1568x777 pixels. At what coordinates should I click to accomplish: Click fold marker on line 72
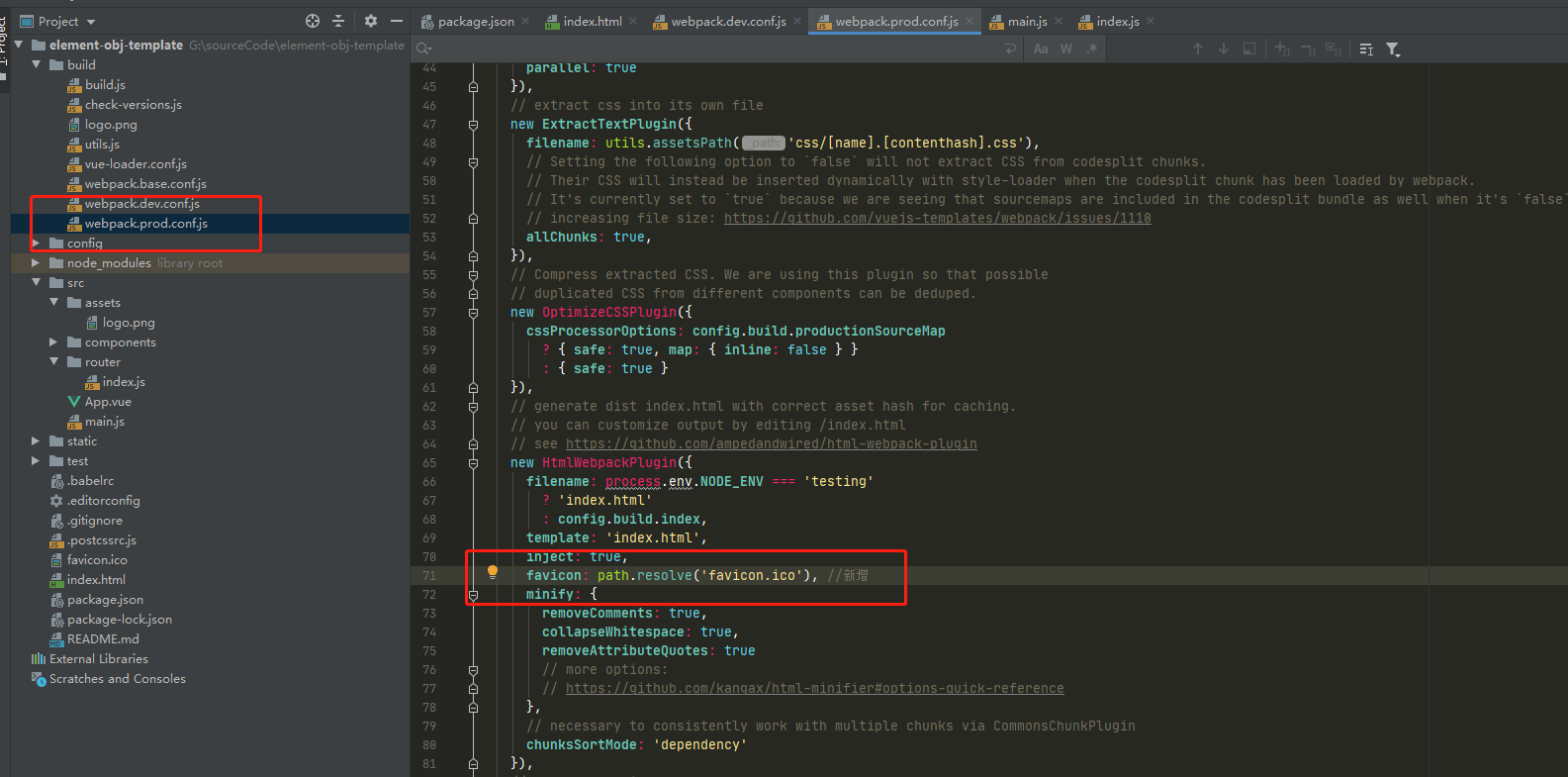(473, 595)
